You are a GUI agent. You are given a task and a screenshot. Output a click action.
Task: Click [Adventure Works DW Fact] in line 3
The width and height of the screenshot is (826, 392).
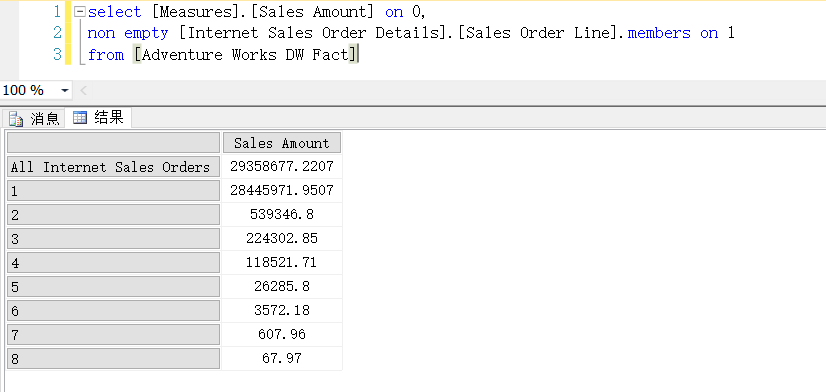coord(245,55)
